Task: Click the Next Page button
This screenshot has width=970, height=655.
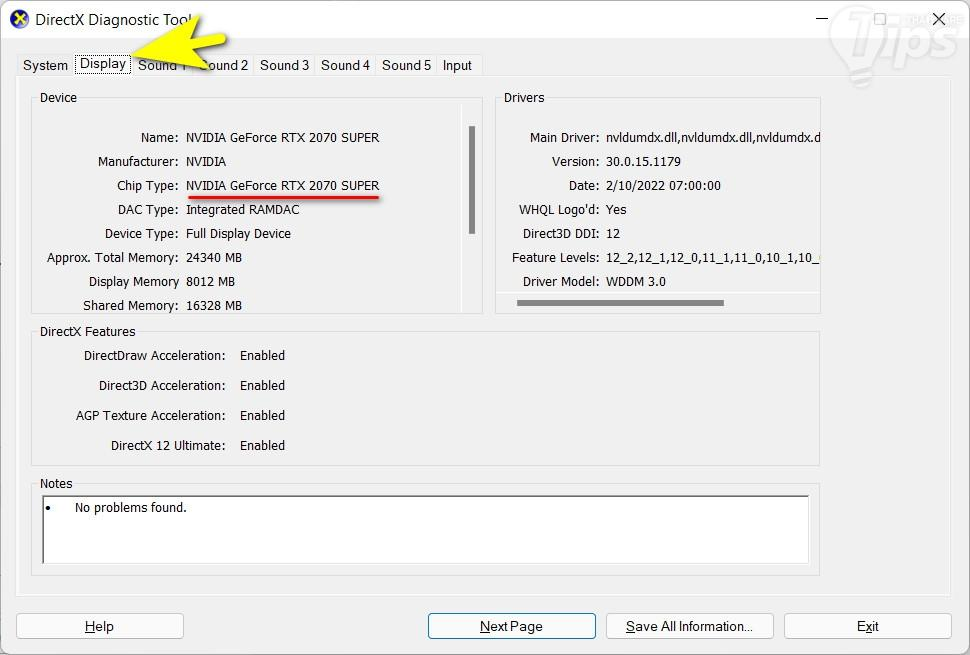Action: (512, 626)
